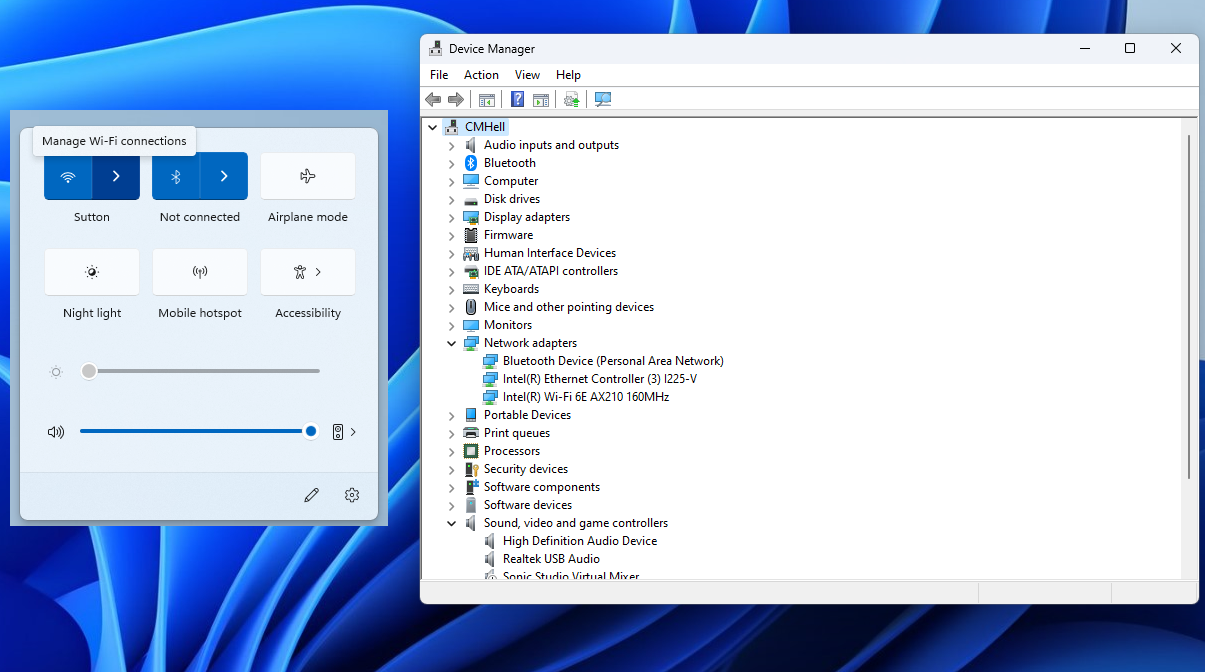This screenshot has height=672, width=1205.
Task: Click the volume slider handle
Action: [x=311, y=431]
